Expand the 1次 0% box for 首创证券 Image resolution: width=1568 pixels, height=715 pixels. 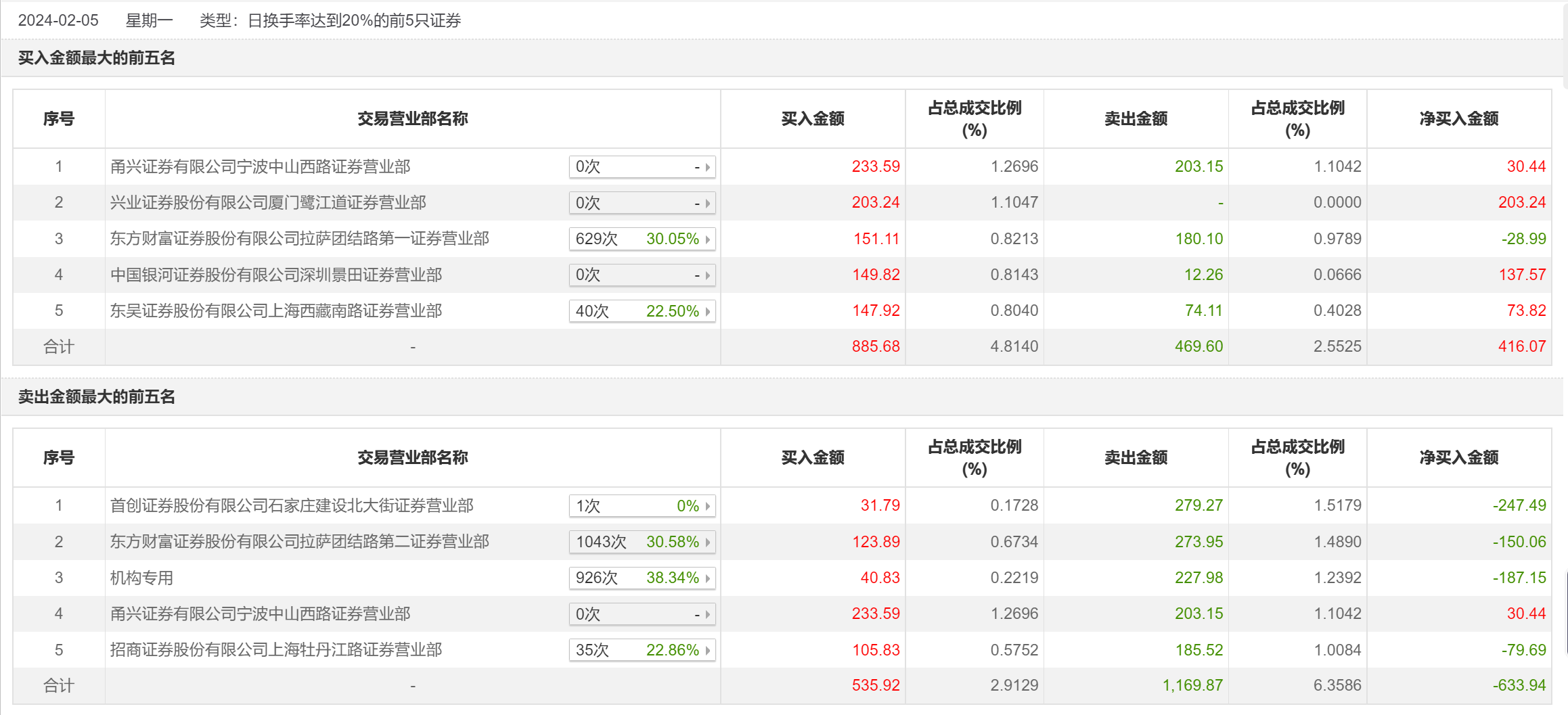tap(642, 506)
